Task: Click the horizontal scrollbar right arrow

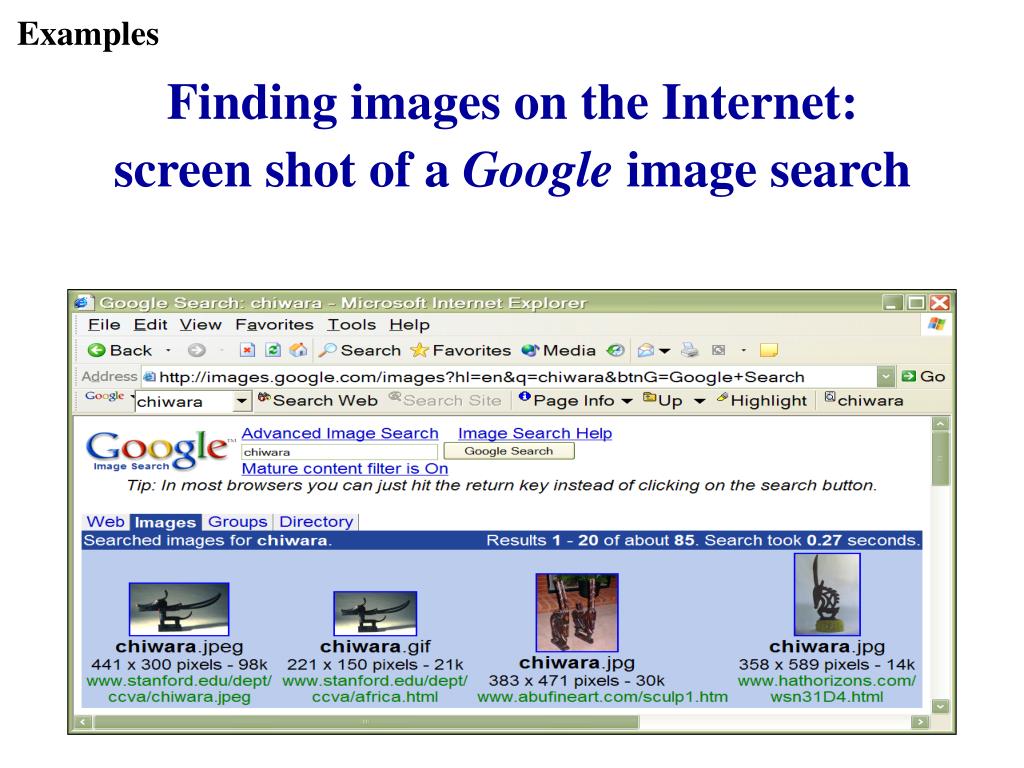Action: 920,722
